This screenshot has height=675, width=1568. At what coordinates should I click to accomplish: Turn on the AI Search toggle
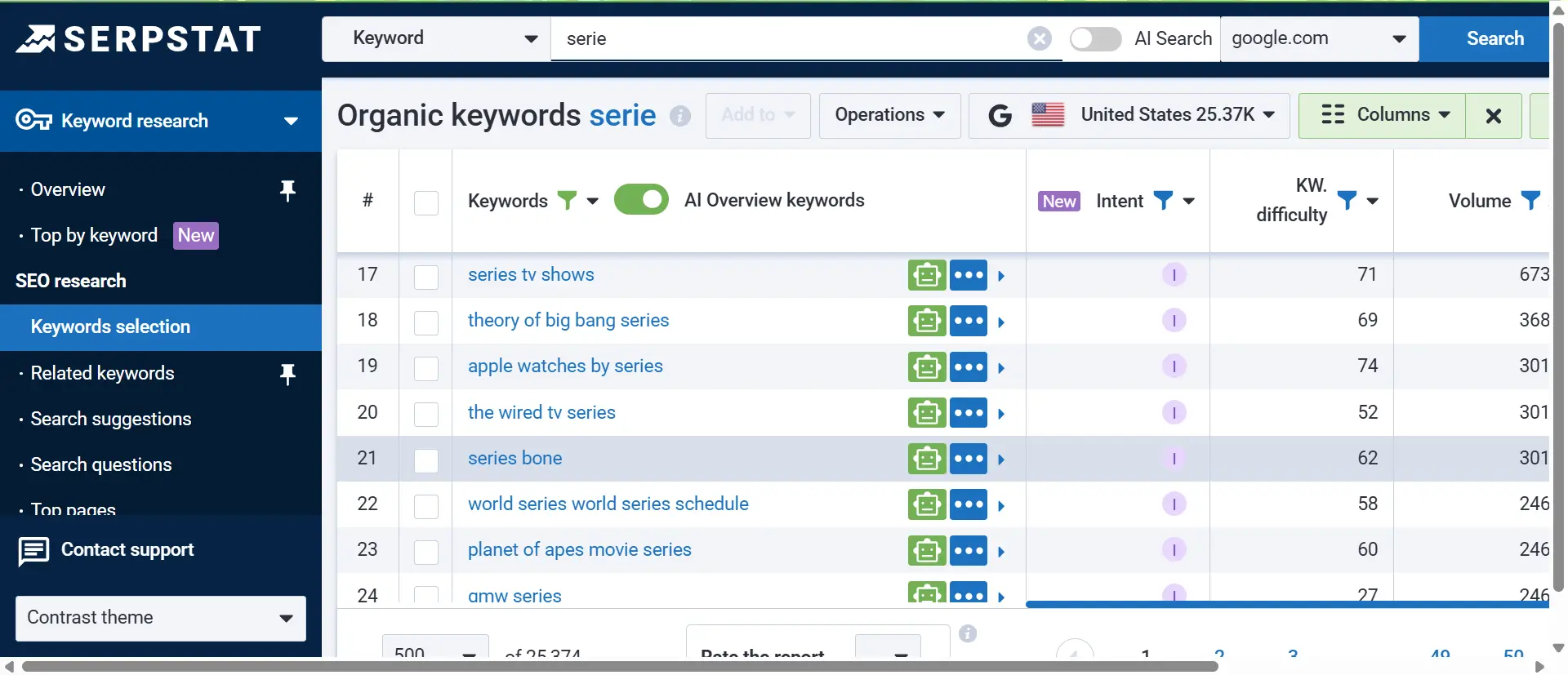tap(1095, 38)
